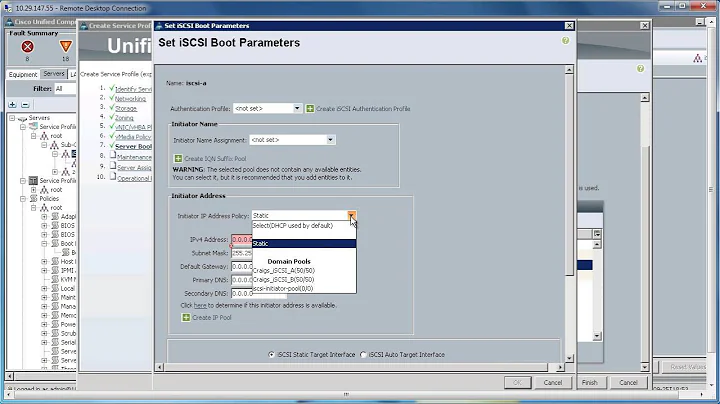This screenshot has width=720, height=404.
Task: Choose Craigs_iSCSI_A(50/50) domain pool
Action: point(304,270)
